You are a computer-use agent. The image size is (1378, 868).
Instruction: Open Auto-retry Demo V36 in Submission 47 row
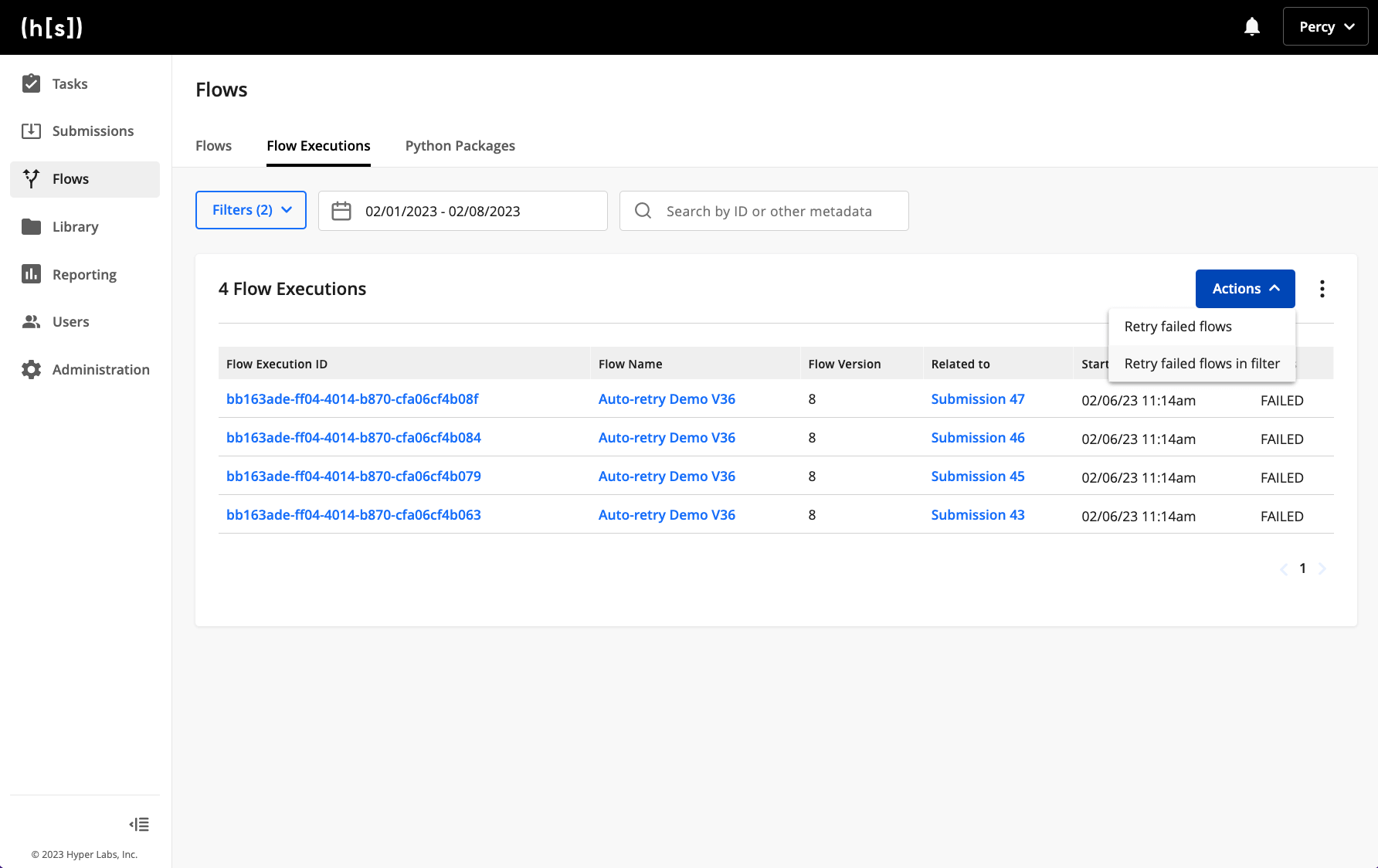pos(667,399)
